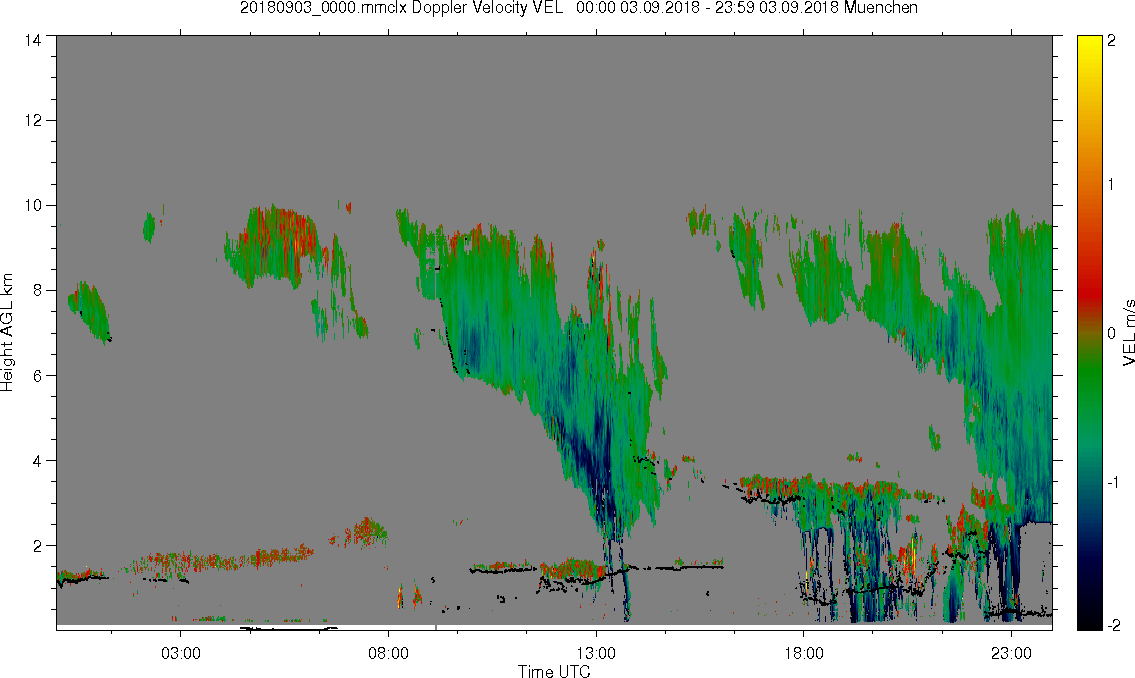Click the '18:00' time axis label
This screenshot has height=678, width=1135.
tap(803, 653)
